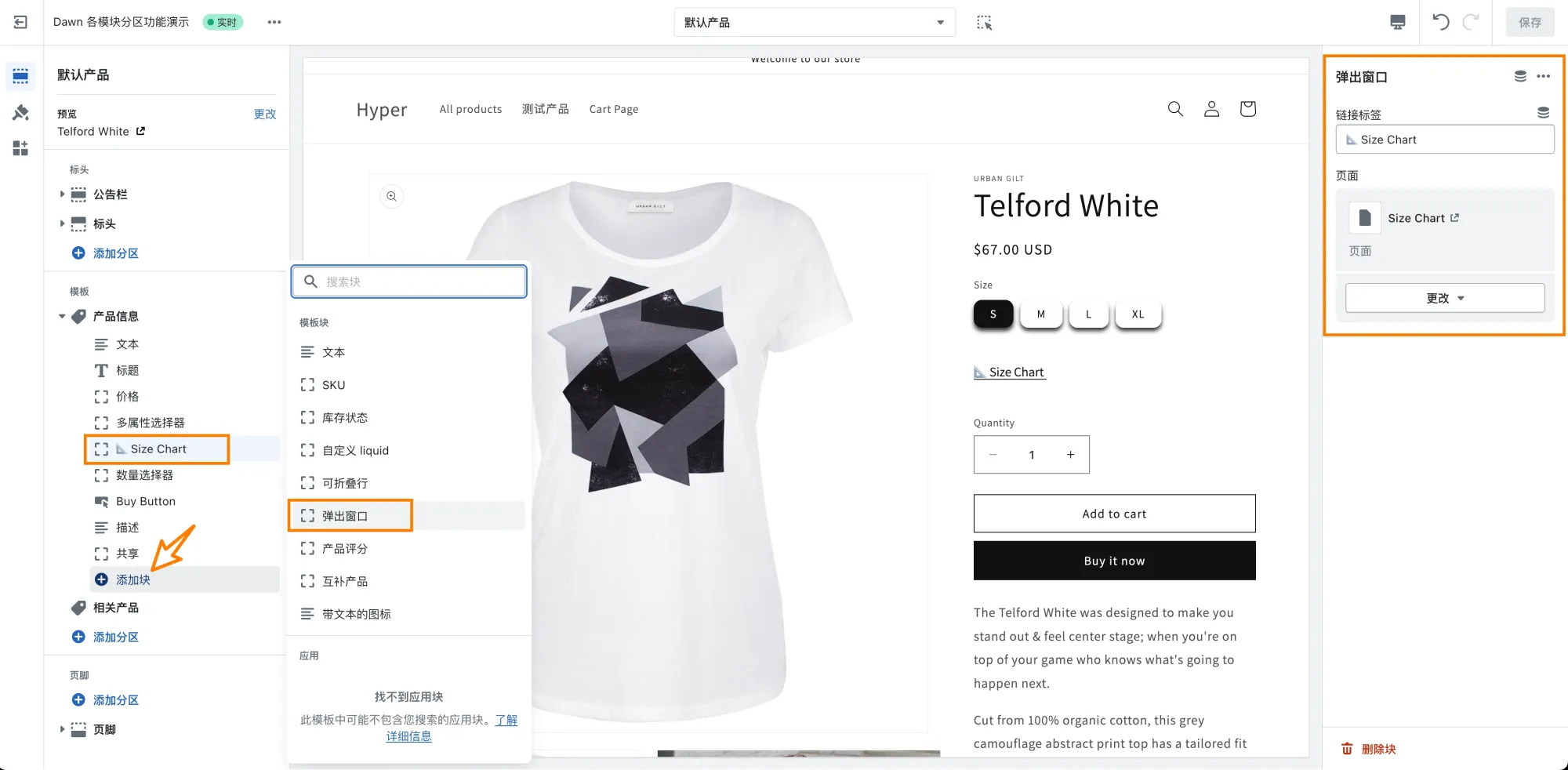
Task: Open the cart bag icon in preview
Action: [1247, 109]
